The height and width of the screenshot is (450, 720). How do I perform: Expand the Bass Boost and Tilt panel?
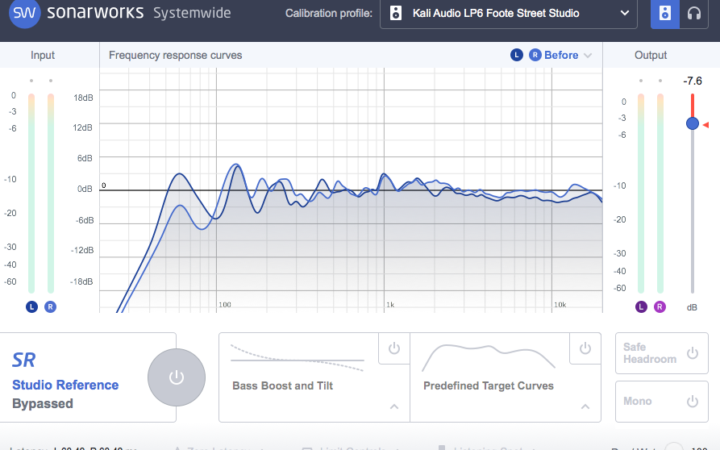point(393,407)
